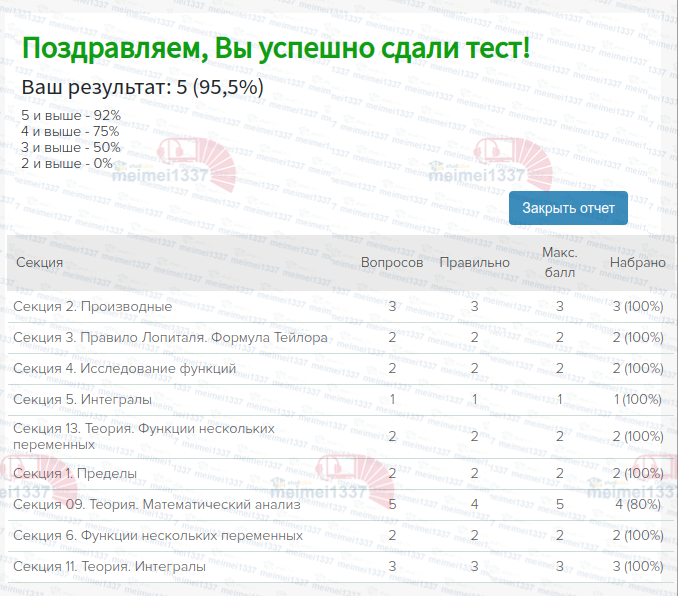678x596 pixels.
Task: Click '3 (100%)' score in Производные row
Action: 638,307
